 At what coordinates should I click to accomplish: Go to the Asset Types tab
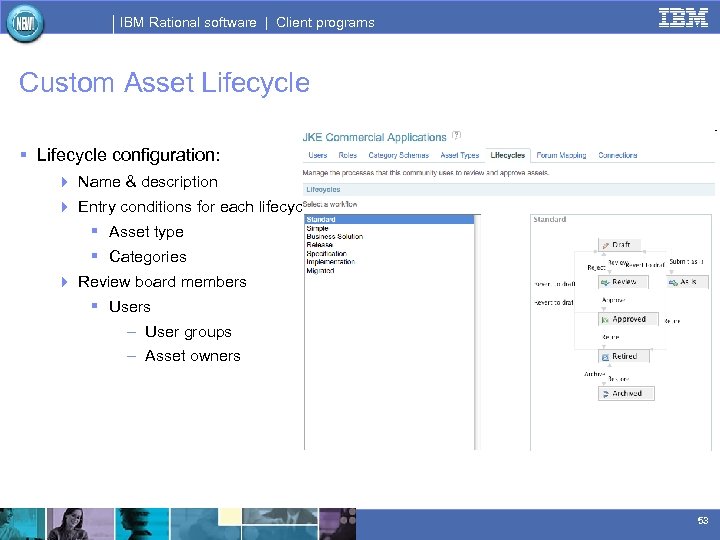click(460, 155)
